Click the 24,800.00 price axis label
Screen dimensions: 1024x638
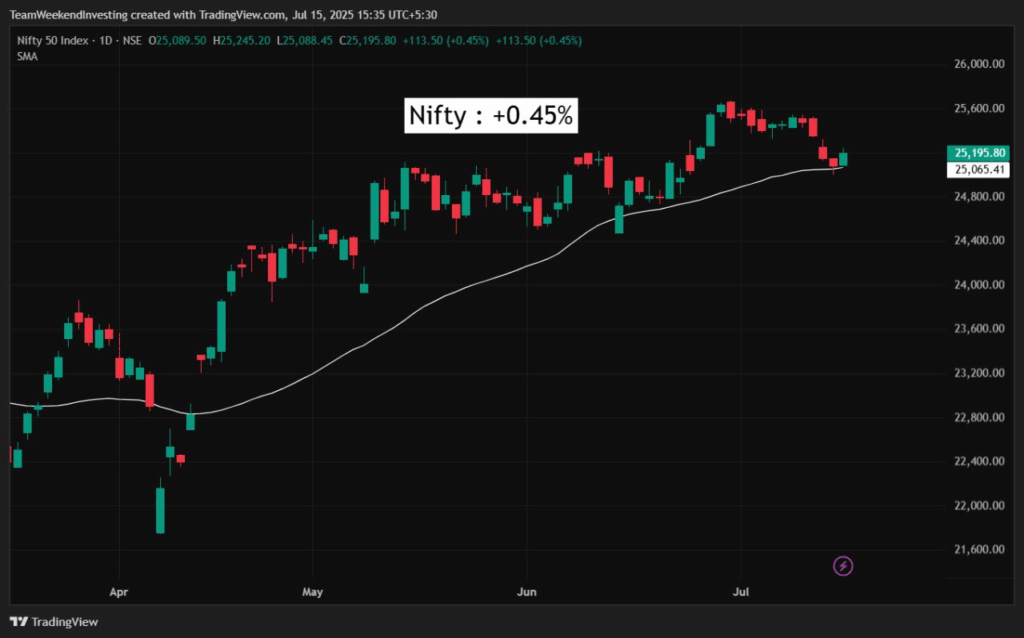(x=979, y=197)
